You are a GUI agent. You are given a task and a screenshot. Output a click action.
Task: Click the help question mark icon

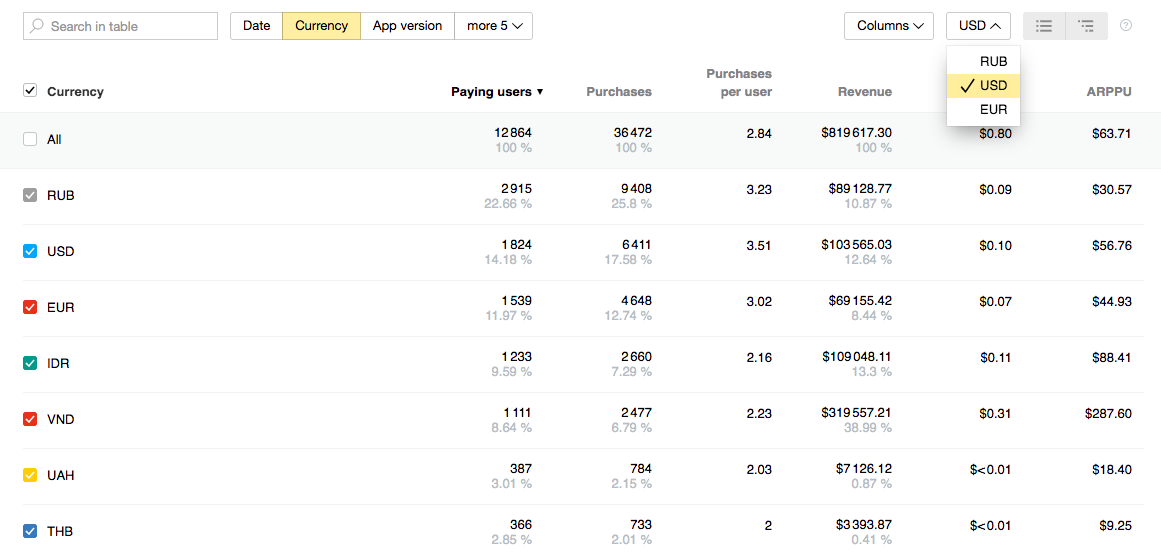1126,26
